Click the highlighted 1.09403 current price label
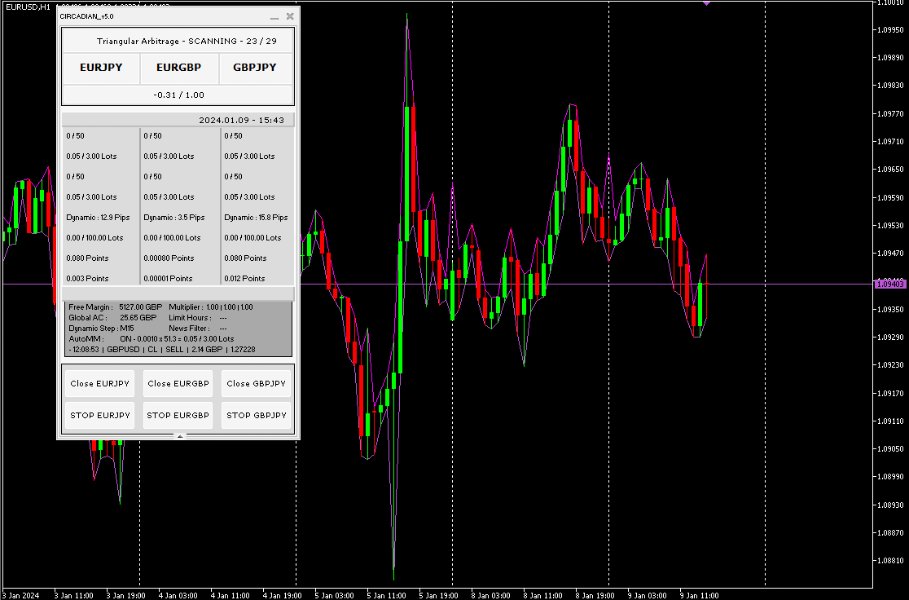This screenshot has height=600, width=909. pos(890,284)
